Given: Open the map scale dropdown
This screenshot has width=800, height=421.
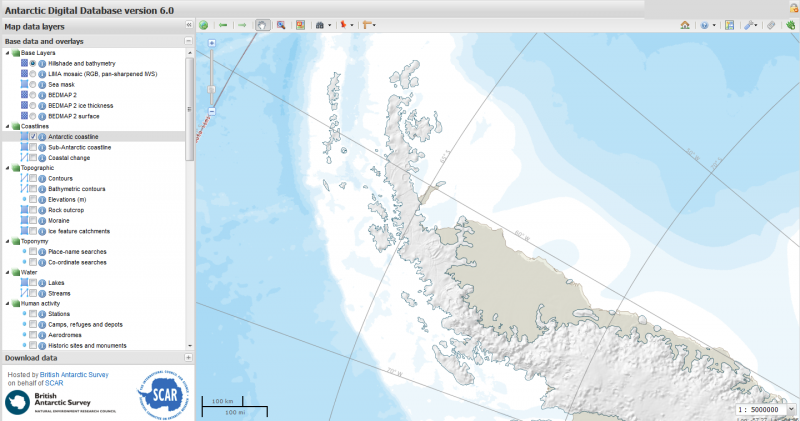Looking at the screenshot, I should [790, 410].
